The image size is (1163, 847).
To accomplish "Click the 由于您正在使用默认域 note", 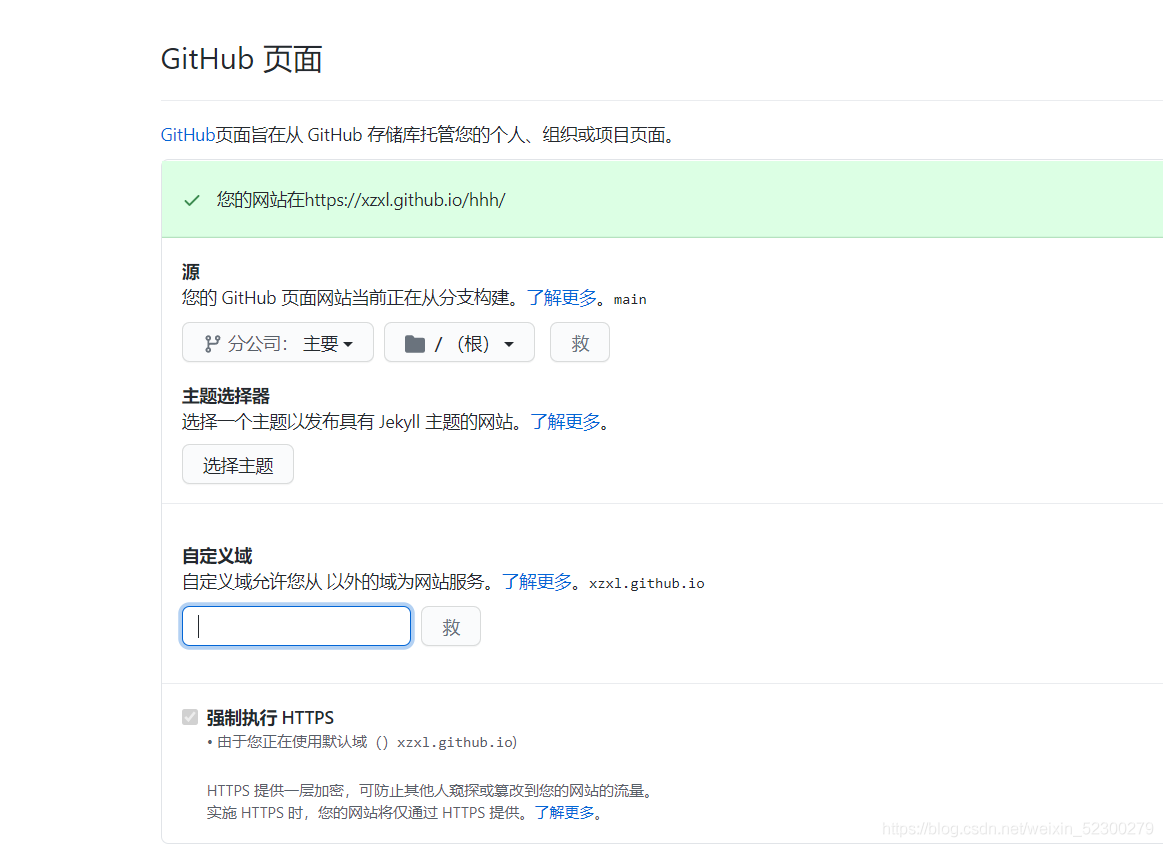I will (361, 742).
